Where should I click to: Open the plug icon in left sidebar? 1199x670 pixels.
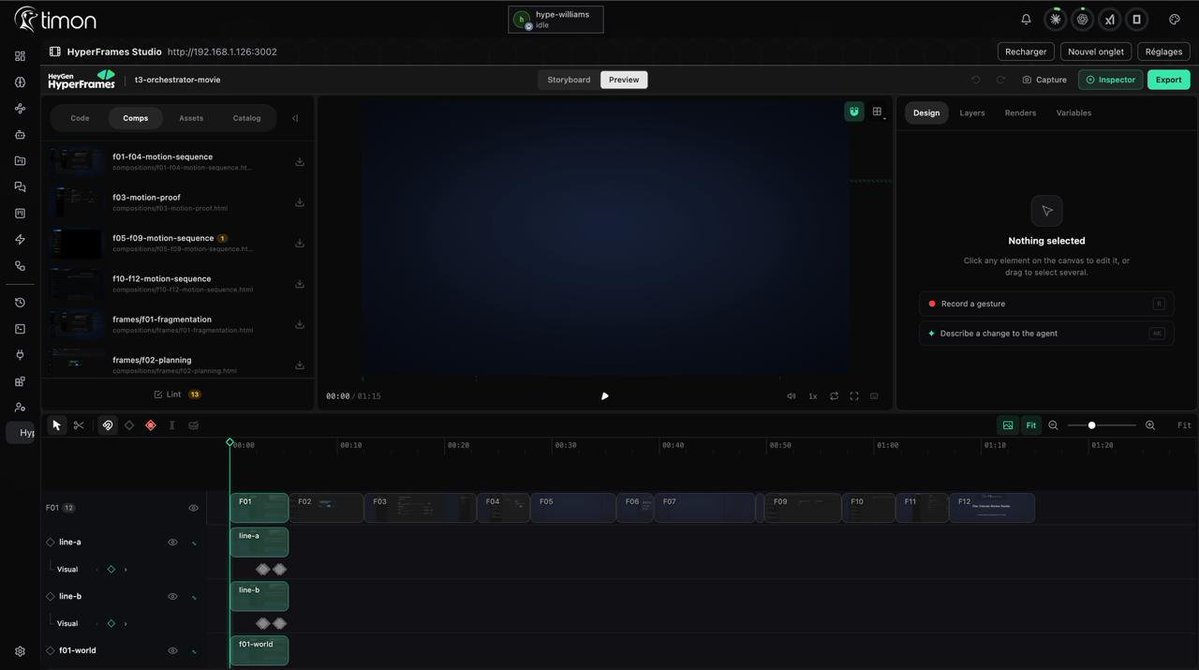tap(20, 355)
